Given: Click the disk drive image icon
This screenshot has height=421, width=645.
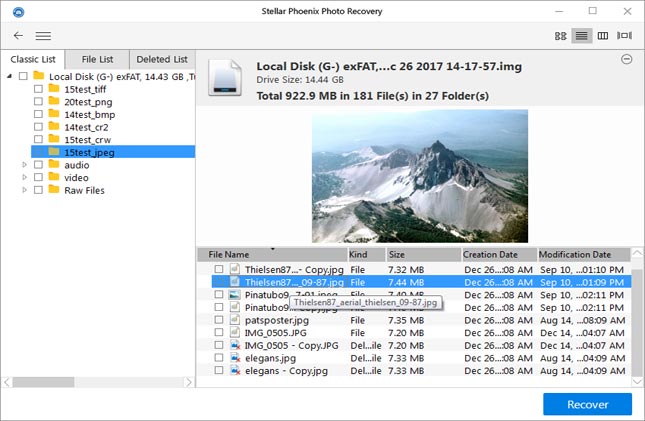Looking at the screenshot, I should pos(225,78).
